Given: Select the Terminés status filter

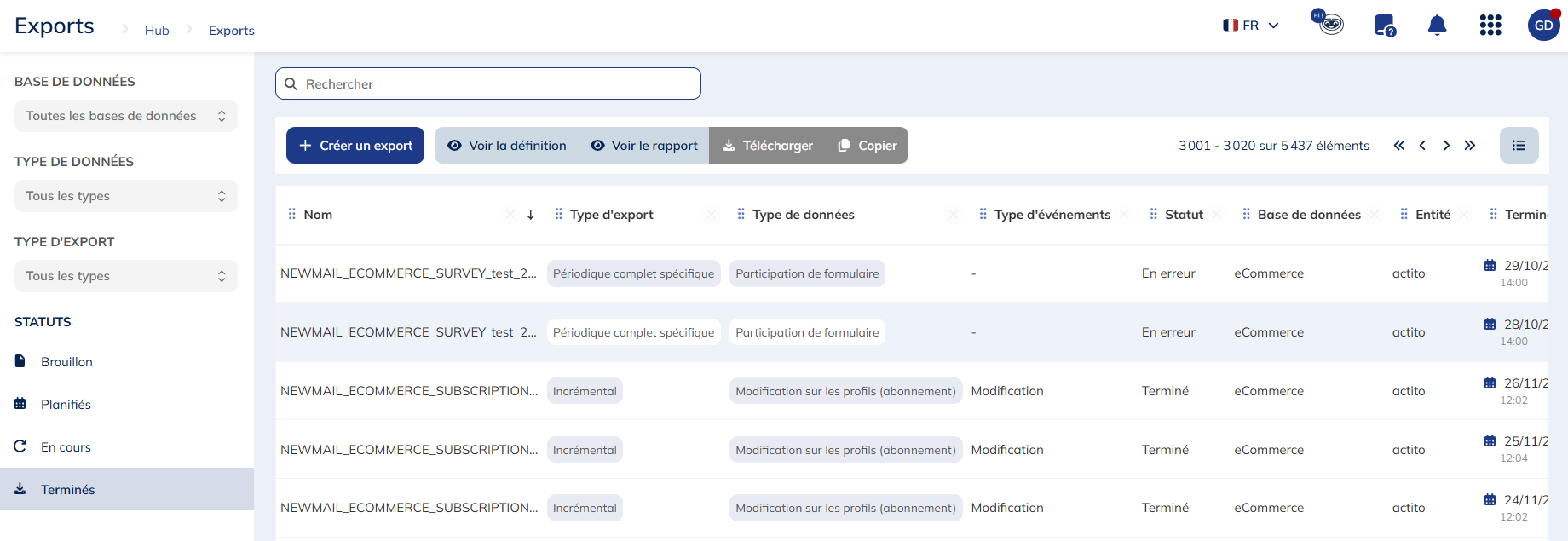Looking at the screenshot, I should click(68, 490).
